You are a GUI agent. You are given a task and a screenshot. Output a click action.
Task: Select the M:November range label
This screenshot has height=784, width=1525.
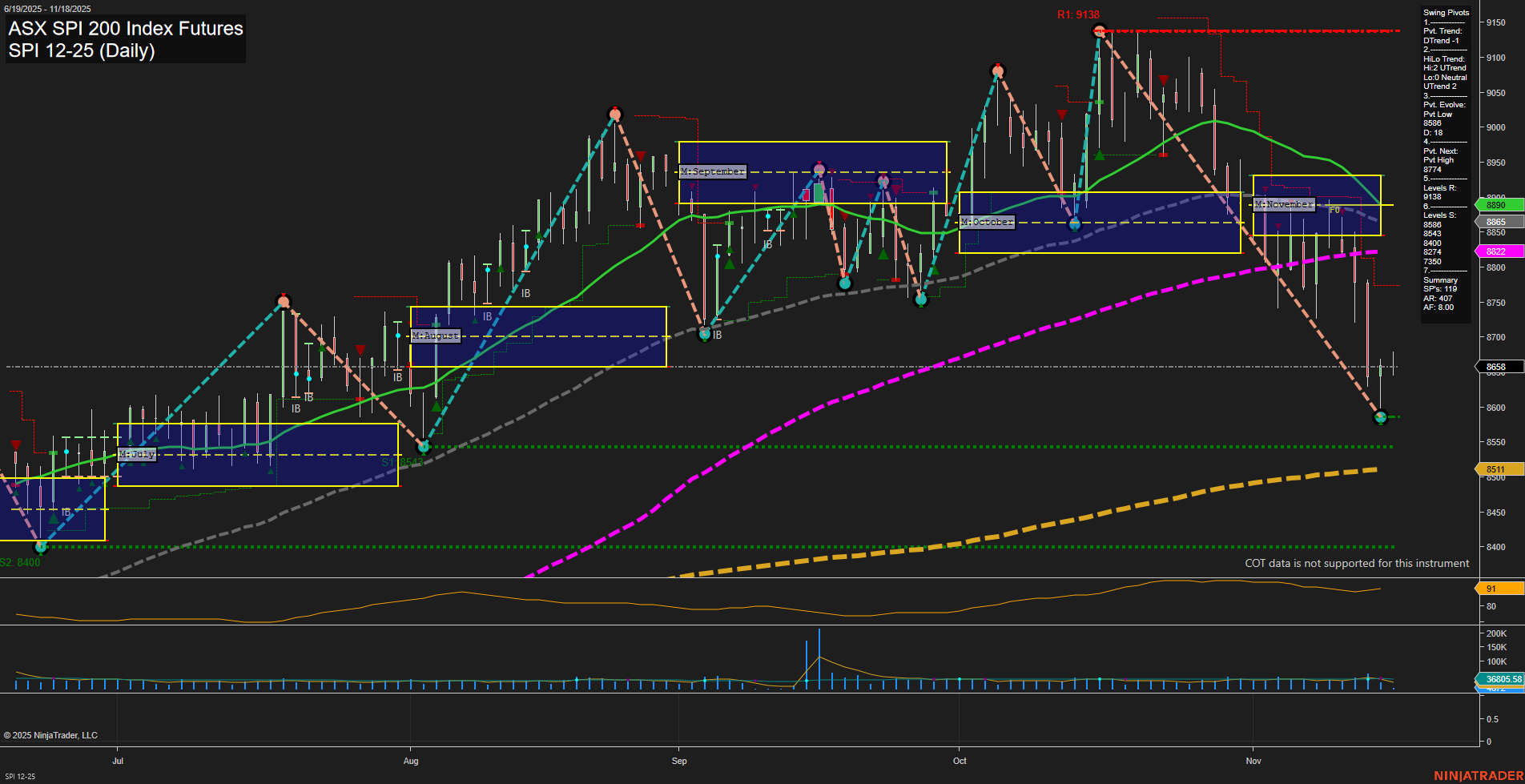[x=1284, y=204]
